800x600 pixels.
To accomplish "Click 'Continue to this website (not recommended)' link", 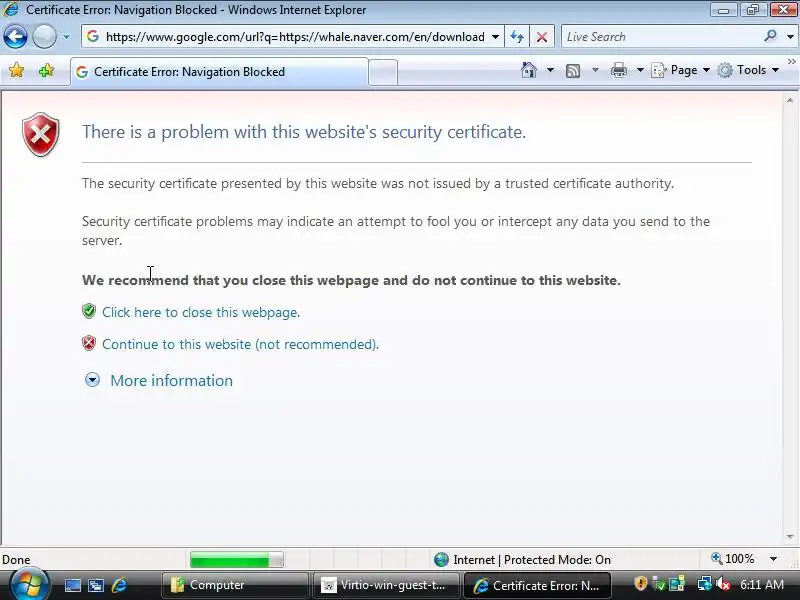I will click(x=240, y=344).
